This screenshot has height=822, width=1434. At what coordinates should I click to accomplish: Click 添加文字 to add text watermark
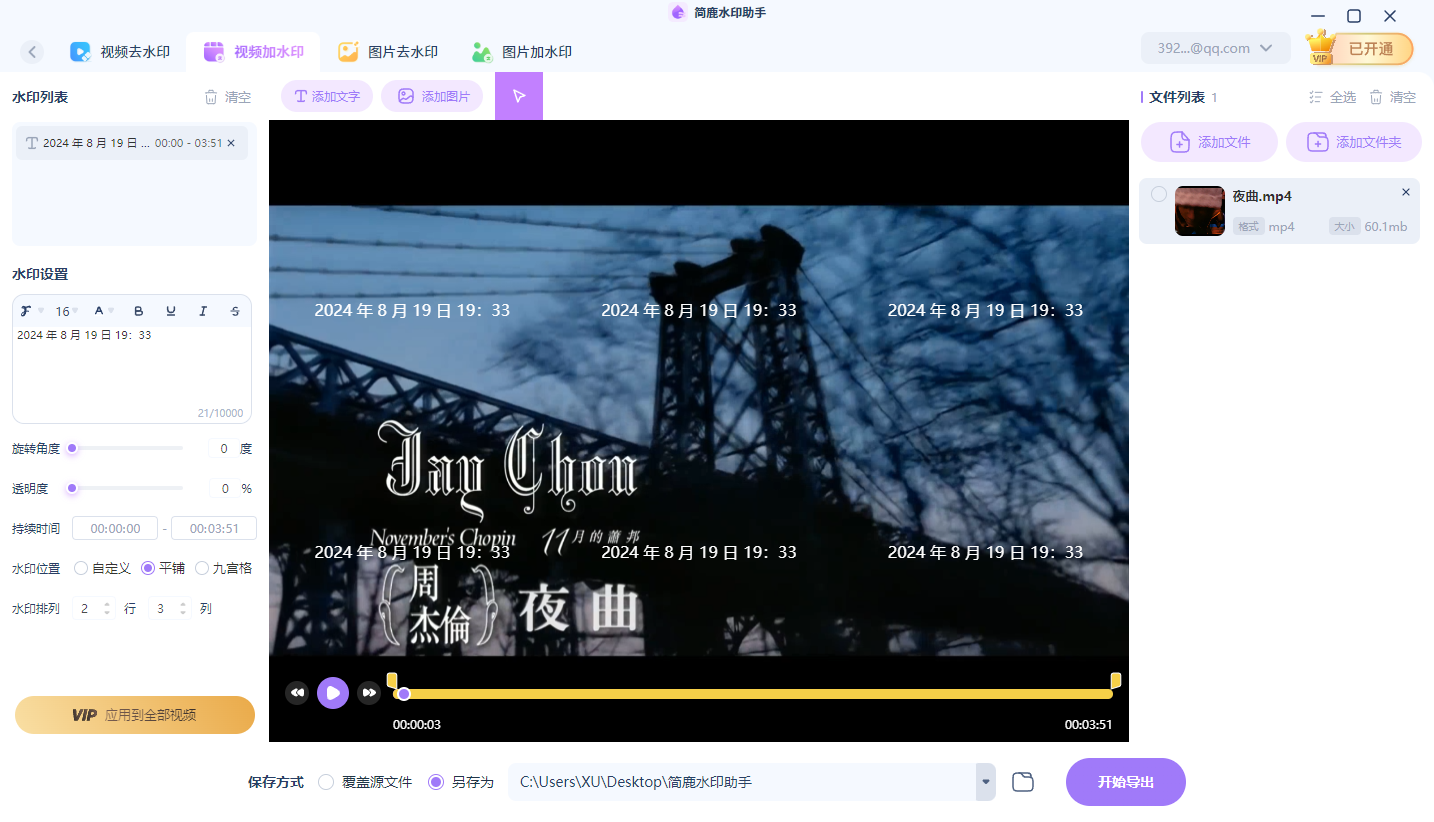point(327,96)
